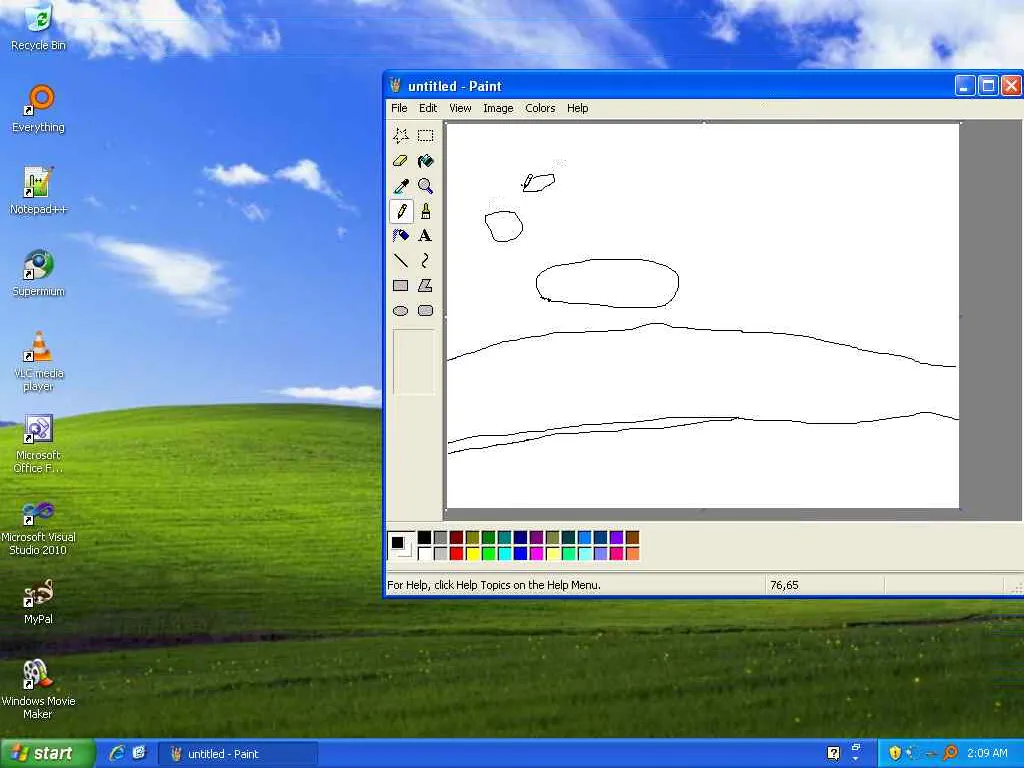The height and width of the screenshot is (768, 1024).
Task: Choose the cyan color swatch
Action: (505, 554)
